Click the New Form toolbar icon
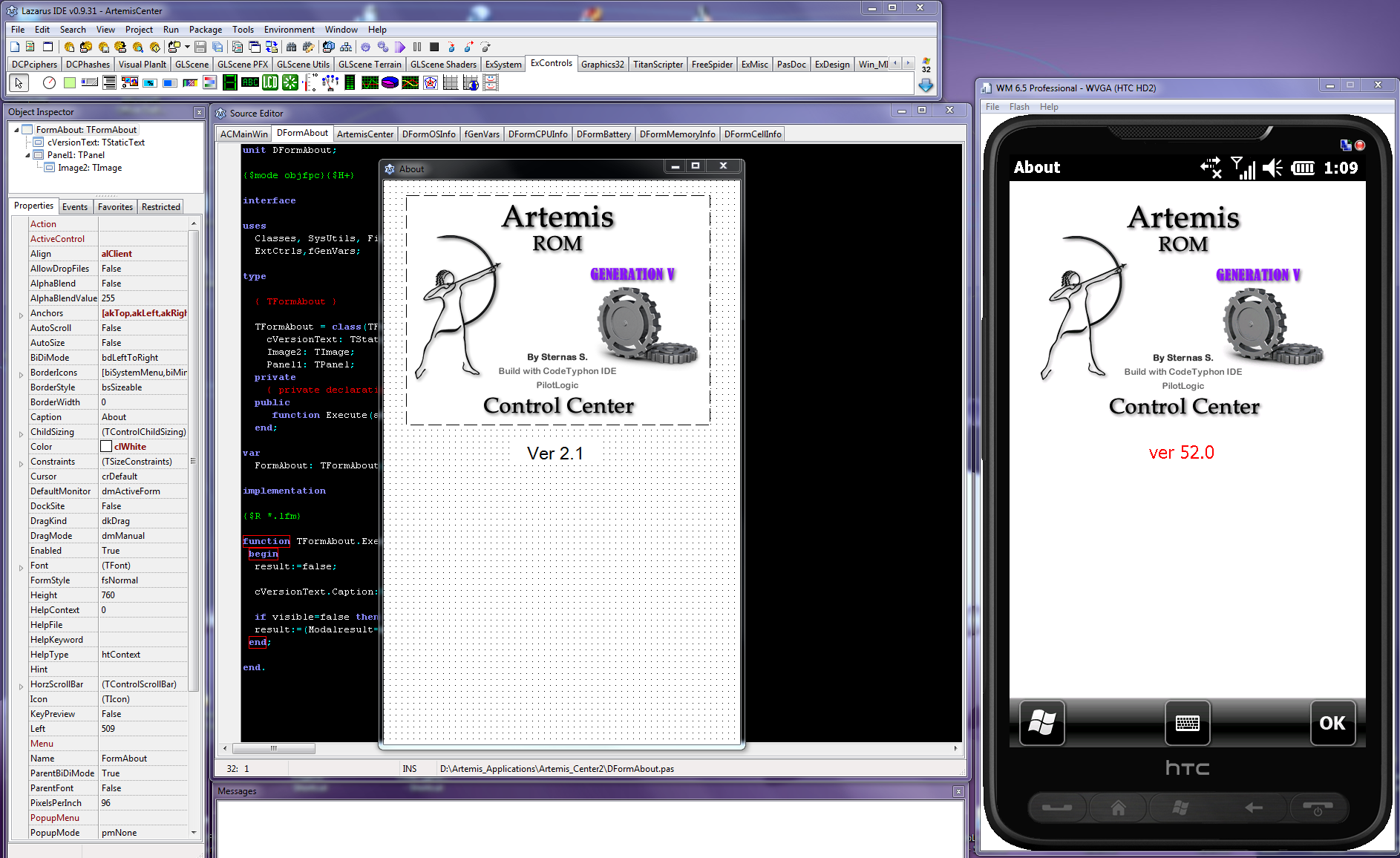 tap(48, 47)
